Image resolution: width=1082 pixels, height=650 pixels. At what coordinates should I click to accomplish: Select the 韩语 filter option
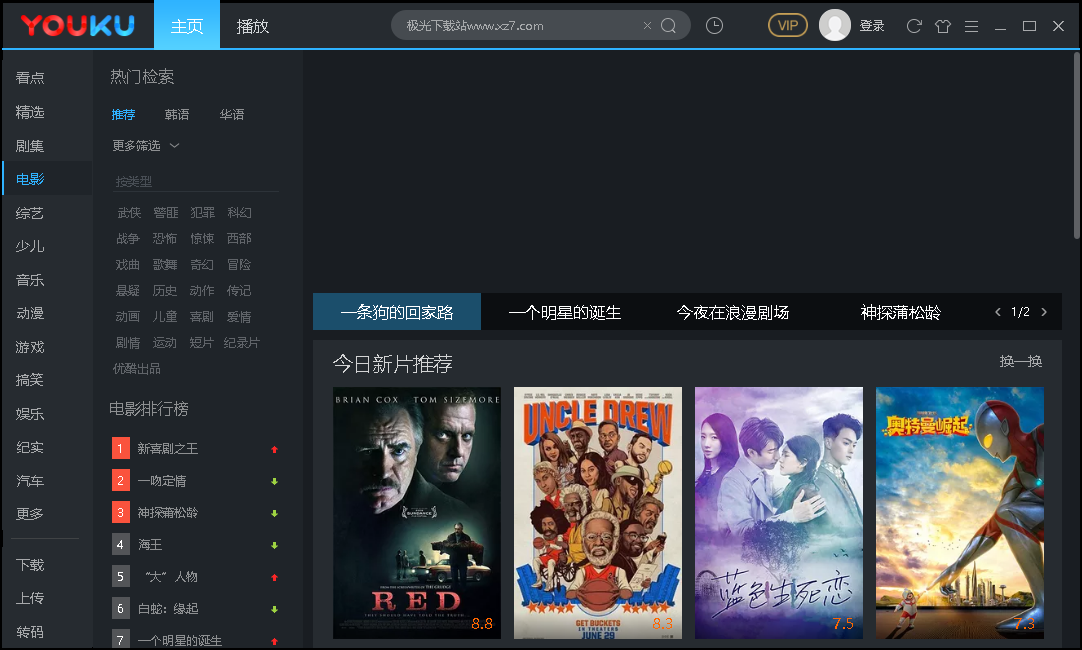[x=177, y=115]
